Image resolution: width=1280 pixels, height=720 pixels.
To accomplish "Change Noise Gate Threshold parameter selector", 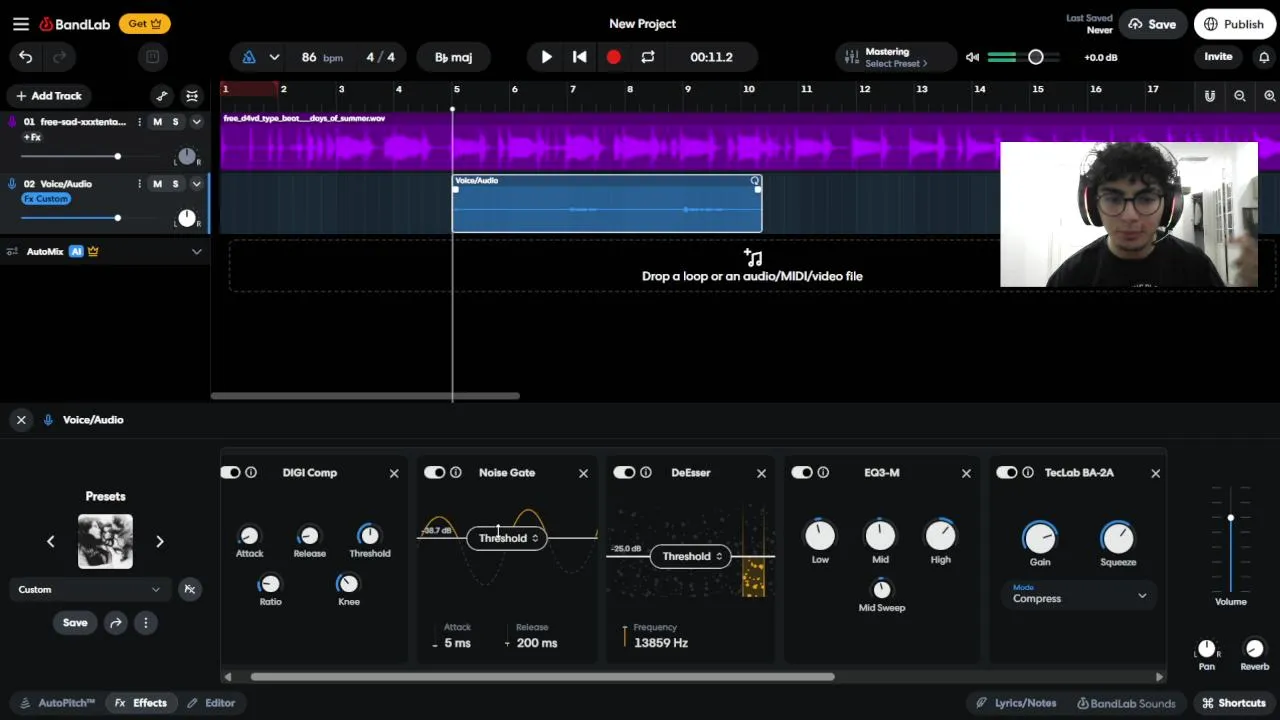I will pos(508,538).
